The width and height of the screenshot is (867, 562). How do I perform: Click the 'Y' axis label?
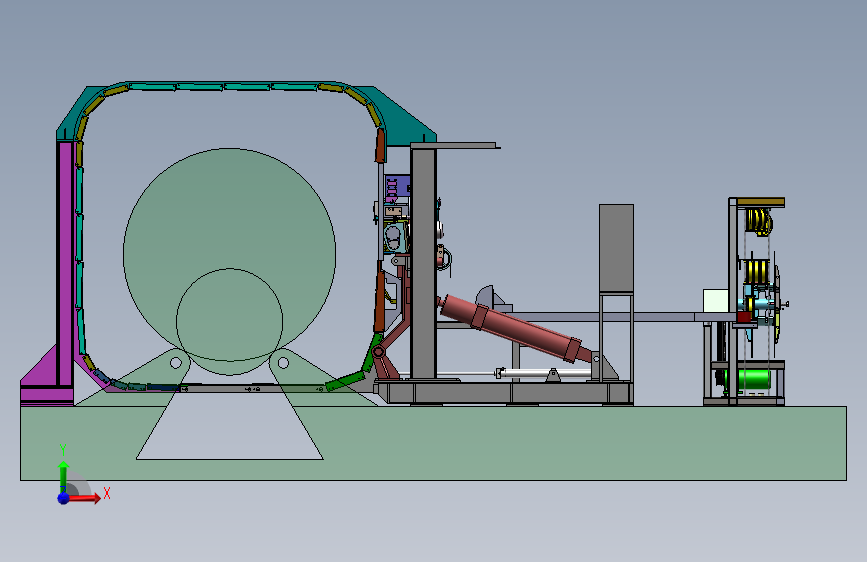(x=63, y=450)
